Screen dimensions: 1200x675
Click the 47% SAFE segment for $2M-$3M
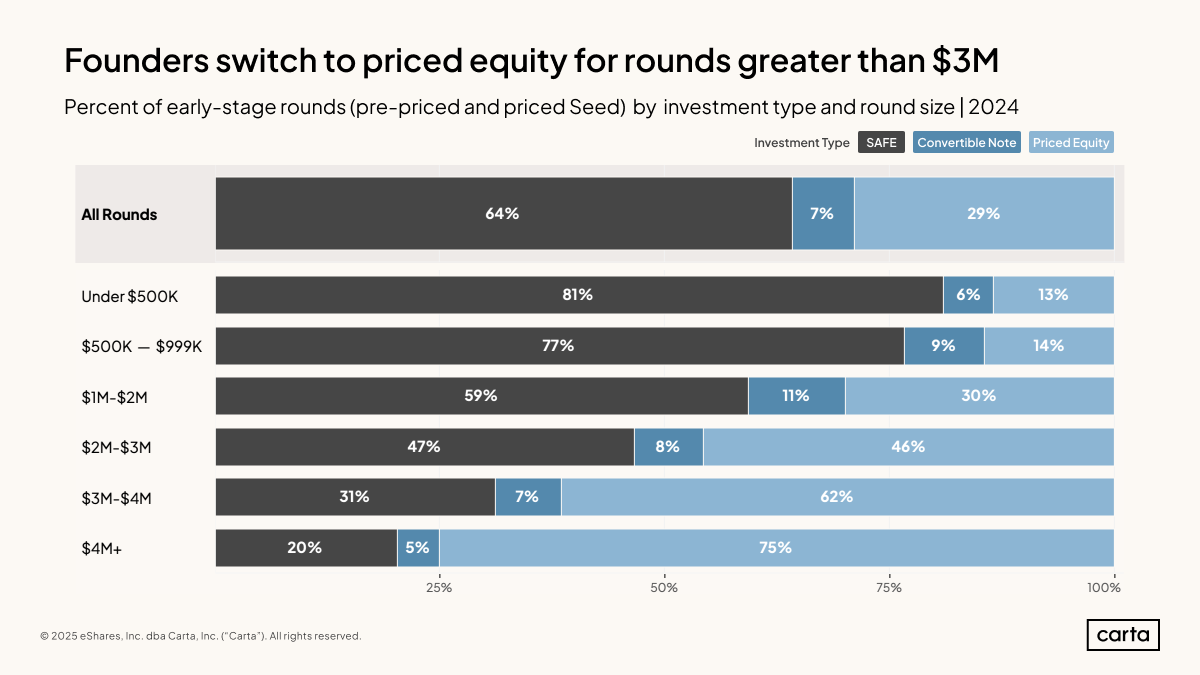[424, 447]
